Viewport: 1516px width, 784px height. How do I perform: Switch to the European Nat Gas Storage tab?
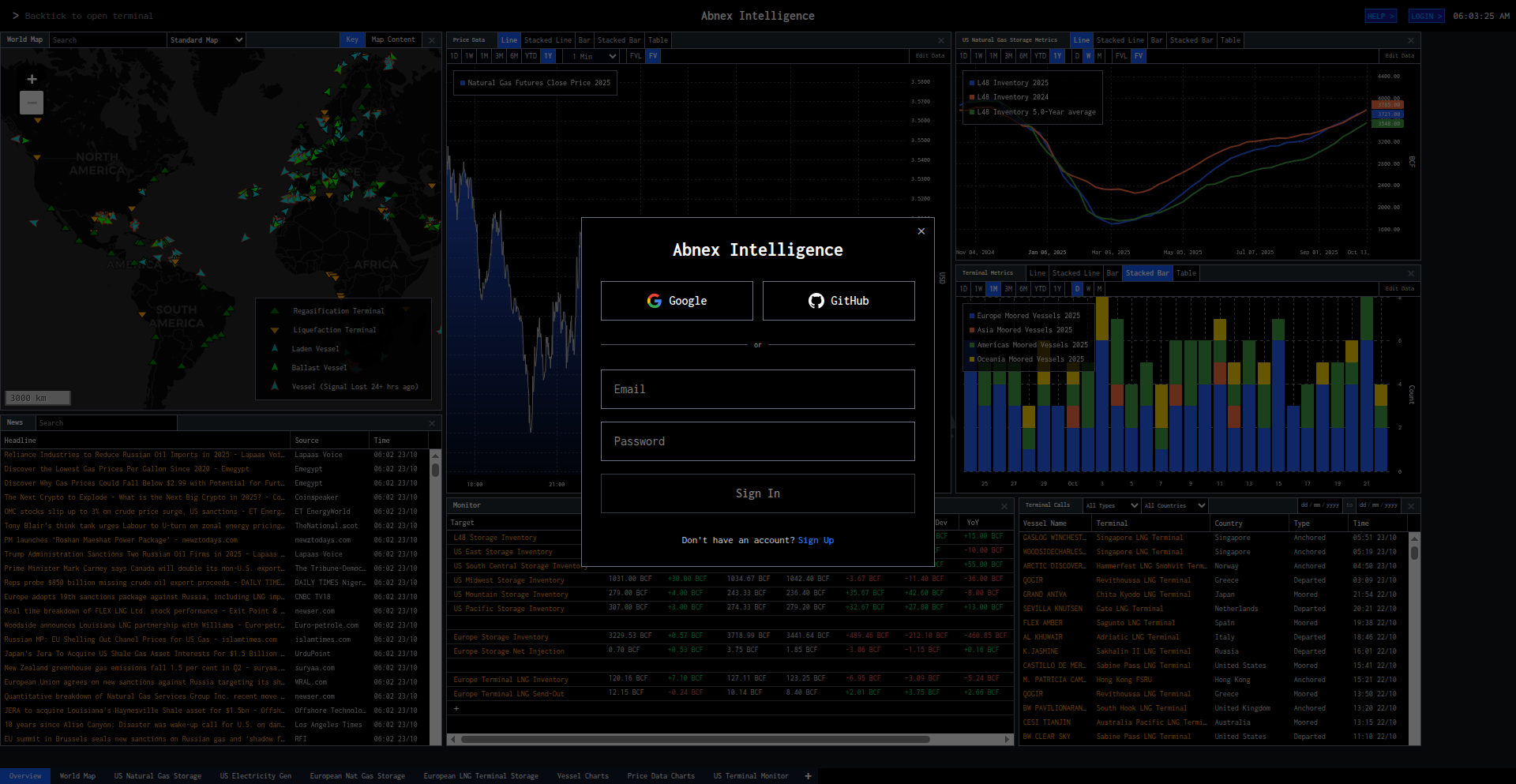click(x=357, y=776)
